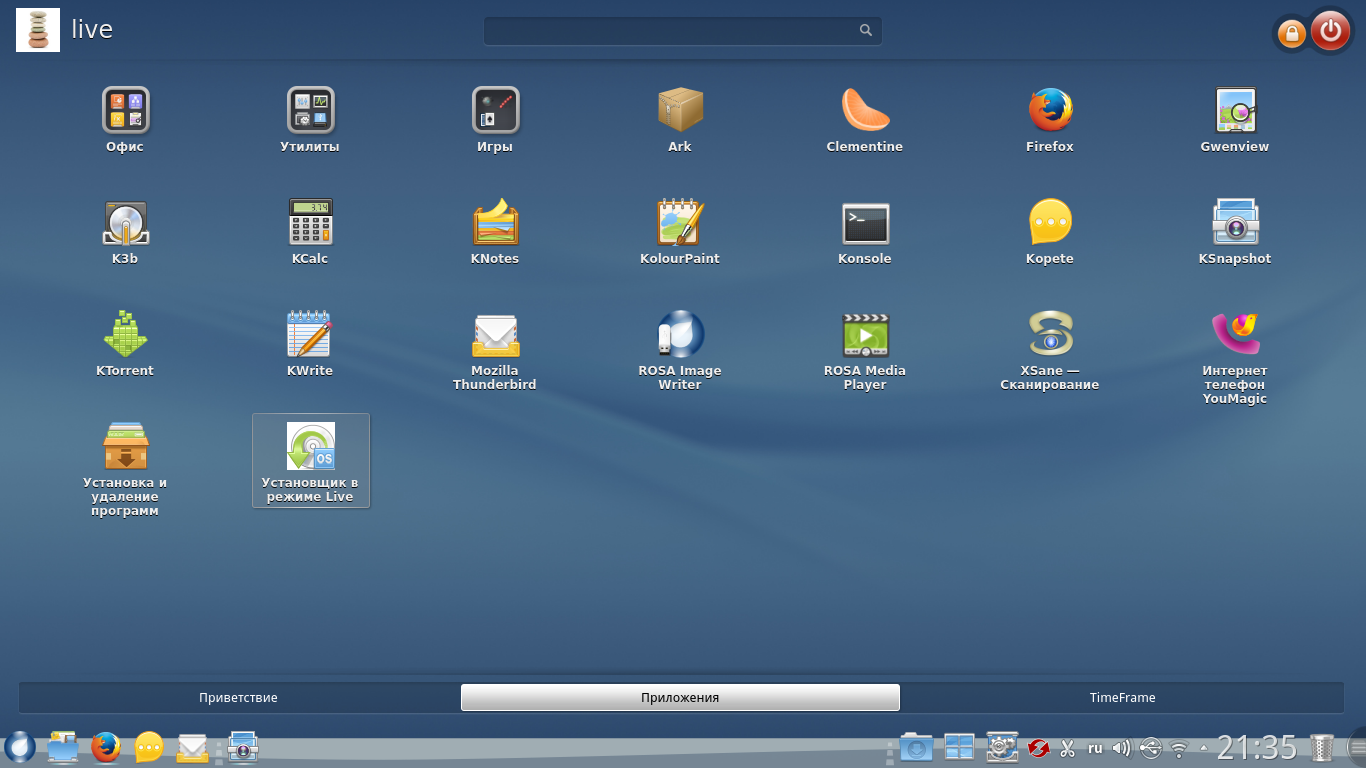Click the red update notifier tray icon
1366x768 pixels.
click(1038, 748)
